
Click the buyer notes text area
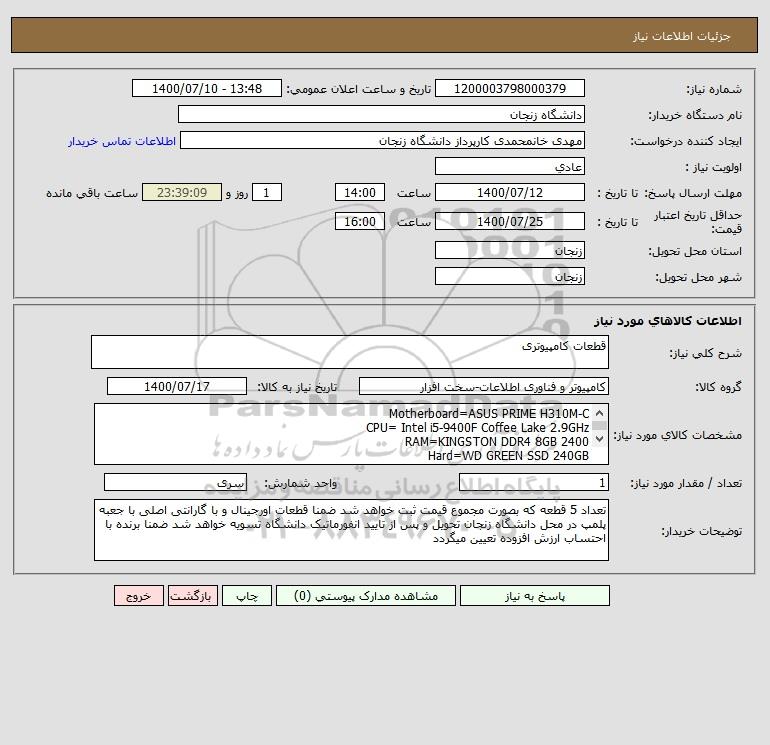(351, 530)
